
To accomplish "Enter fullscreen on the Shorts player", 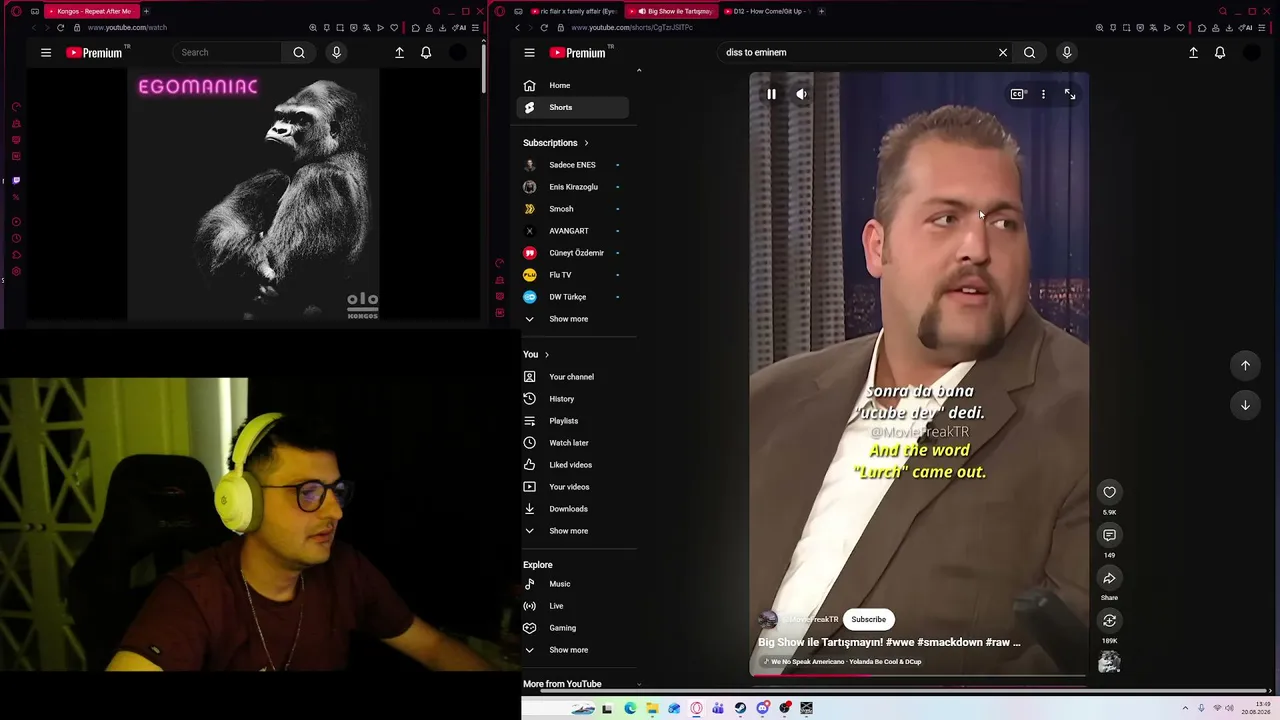I will point(1070,94).
